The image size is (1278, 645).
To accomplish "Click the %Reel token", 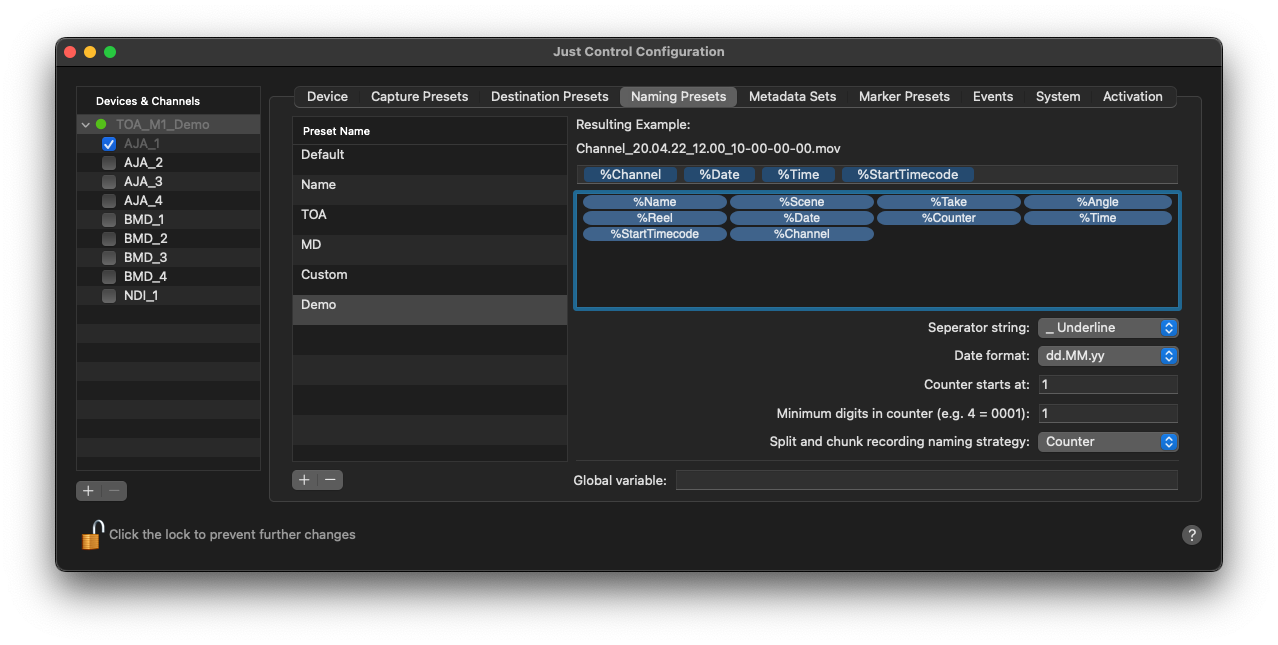I will coord(655,218).
